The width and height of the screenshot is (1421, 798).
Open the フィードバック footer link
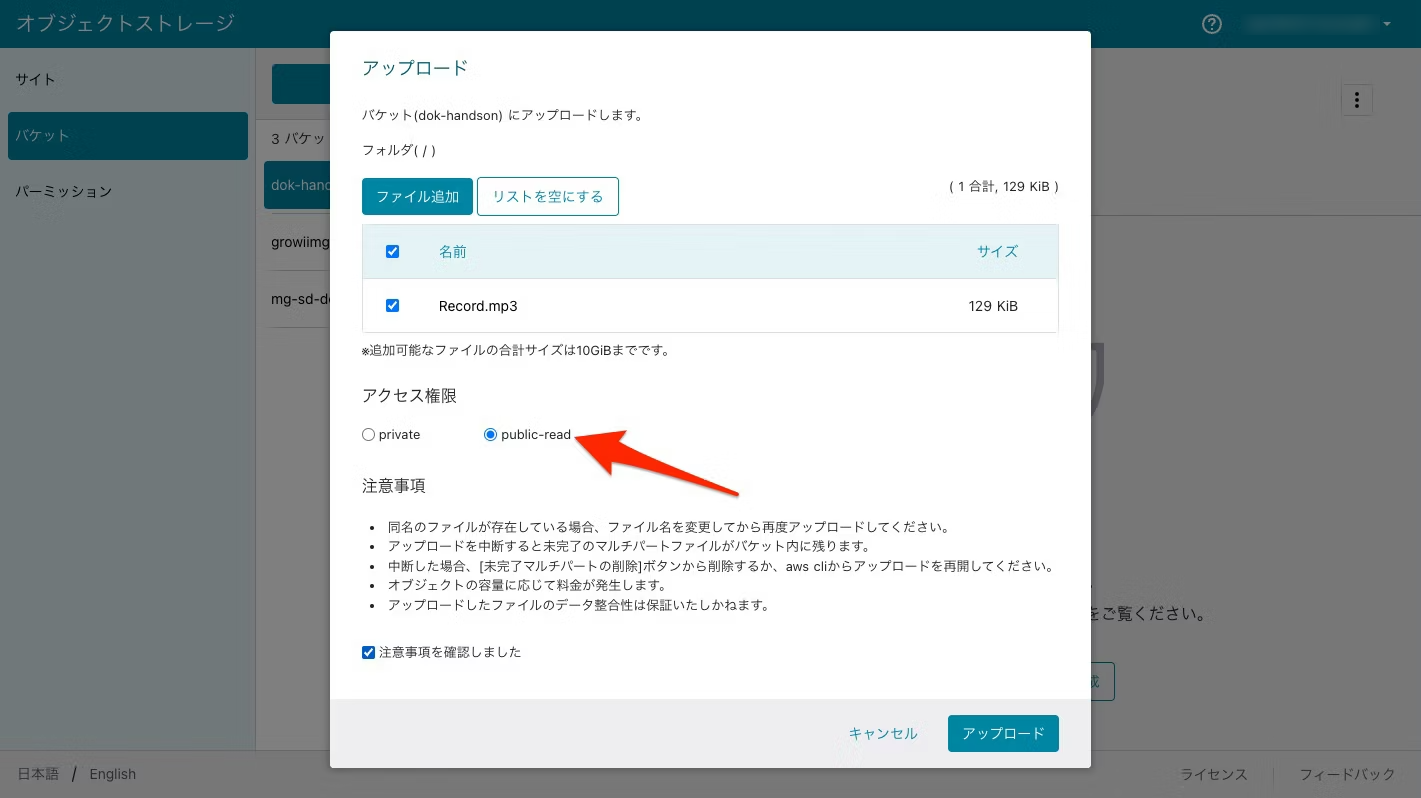(1346, 774)
